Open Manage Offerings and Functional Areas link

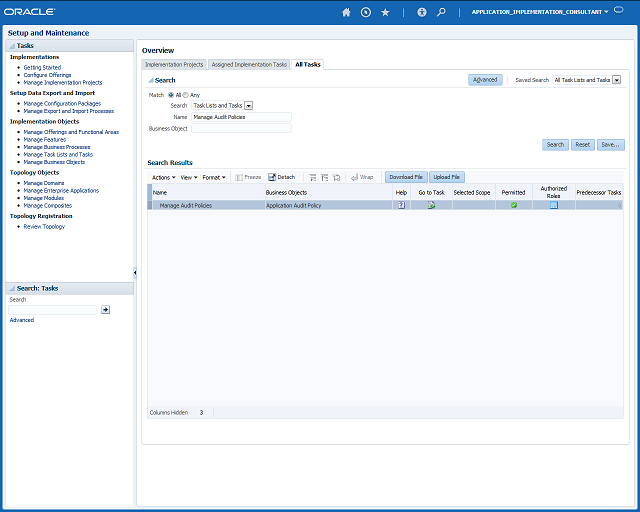click(71, 132)
